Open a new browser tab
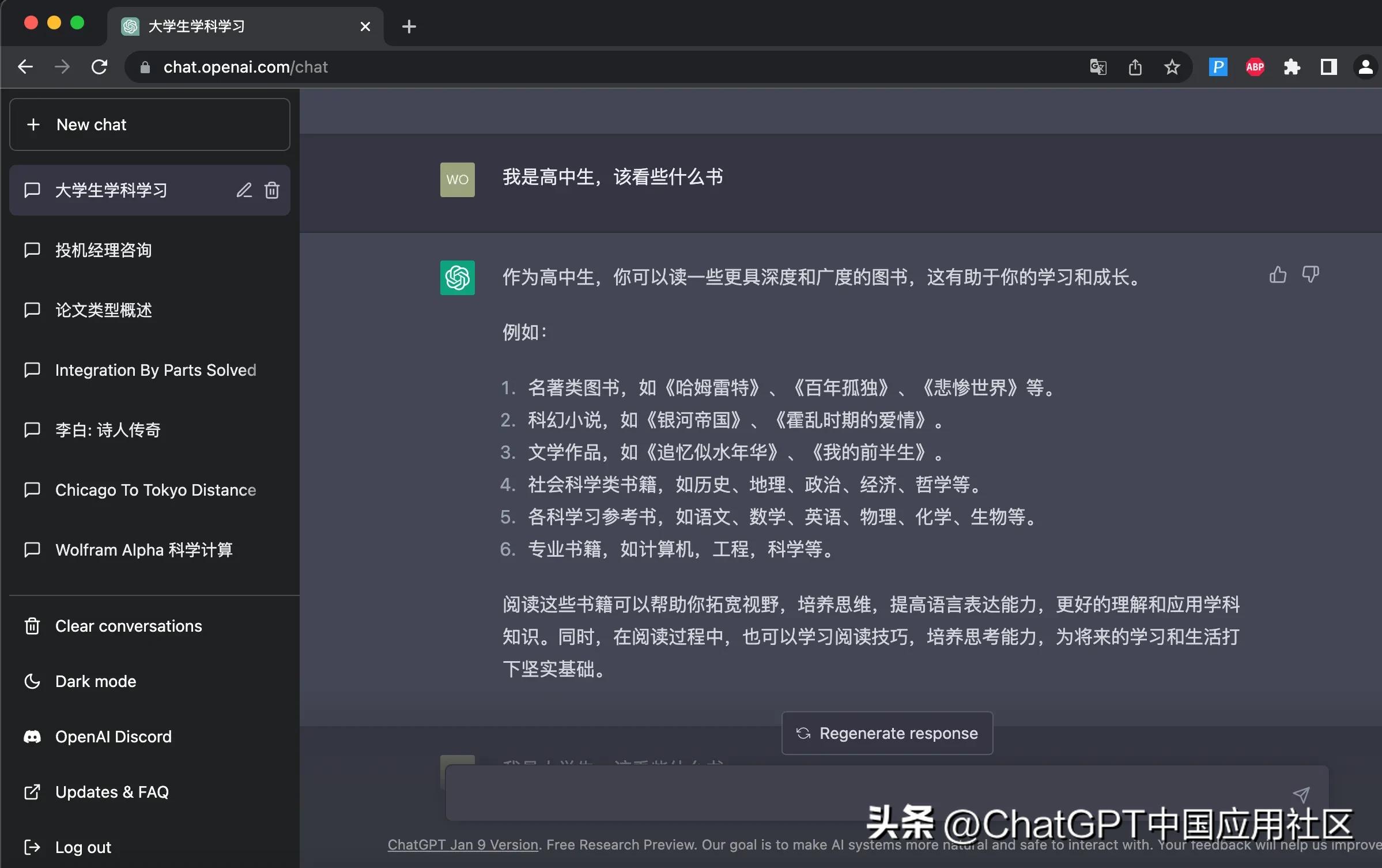1382x868 pixels. [x=409, y=26]
